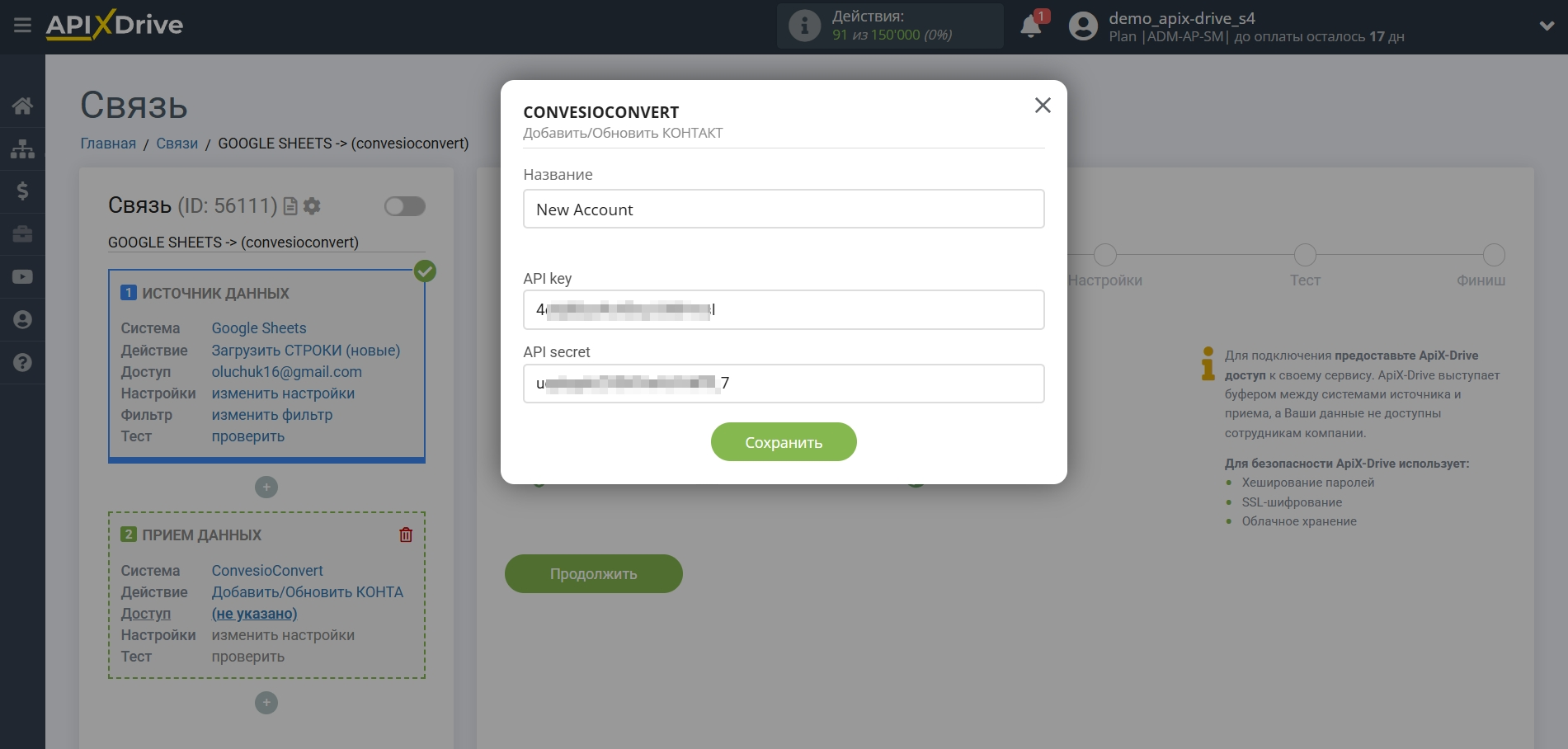Open the connection settings gear icon

click(x=312, y=206)
